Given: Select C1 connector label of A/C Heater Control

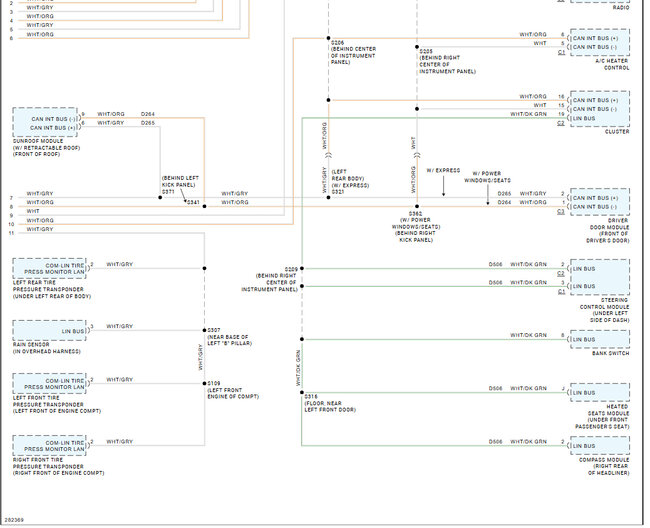Looking at the screenshot, I should point(561,53).
